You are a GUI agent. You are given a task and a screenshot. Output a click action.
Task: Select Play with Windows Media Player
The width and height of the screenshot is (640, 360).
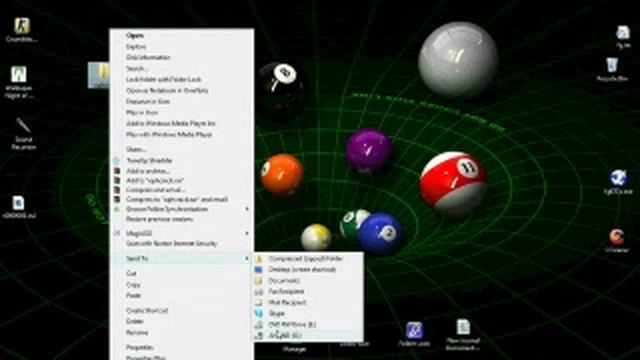click(x=169, y=134)
